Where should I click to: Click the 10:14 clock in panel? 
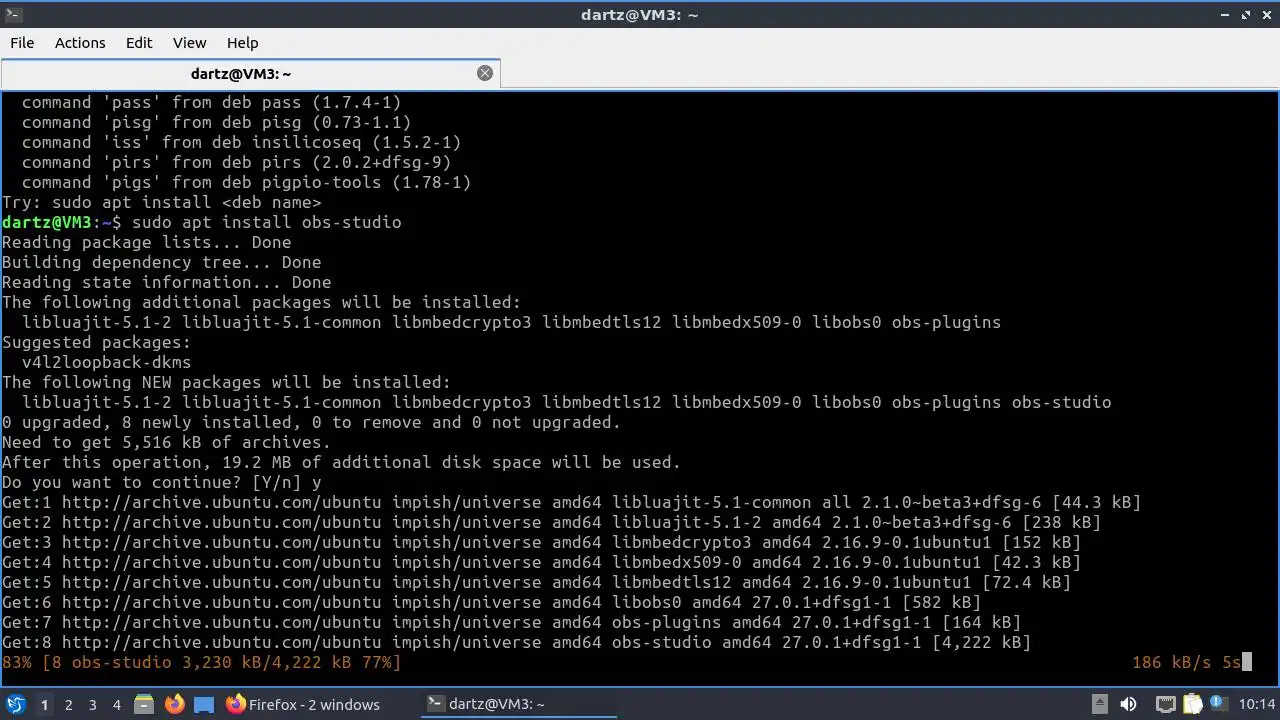point(1257,705)
